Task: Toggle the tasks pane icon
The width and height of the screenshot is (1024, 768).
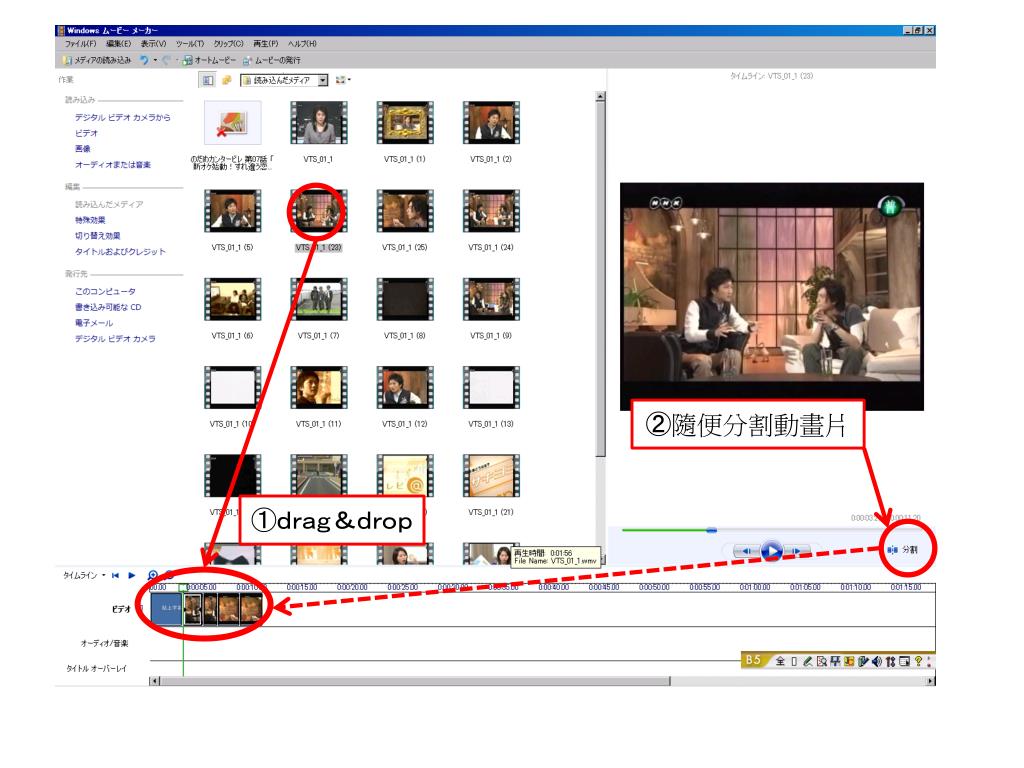Action: point(208,80)
